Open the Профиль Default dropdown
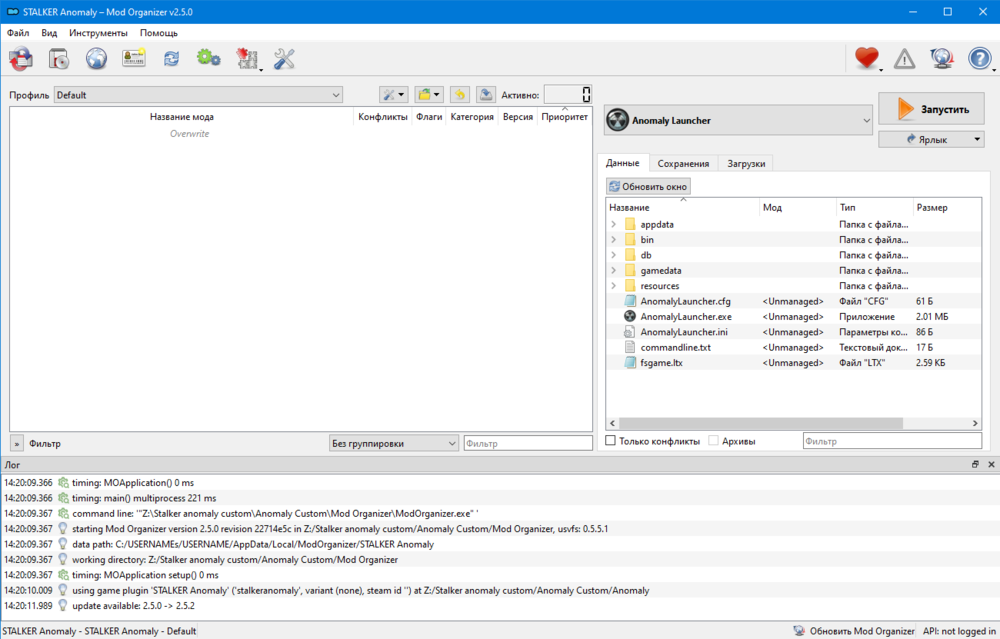This screenshot has height=639, width=1000. click(198, 95)
